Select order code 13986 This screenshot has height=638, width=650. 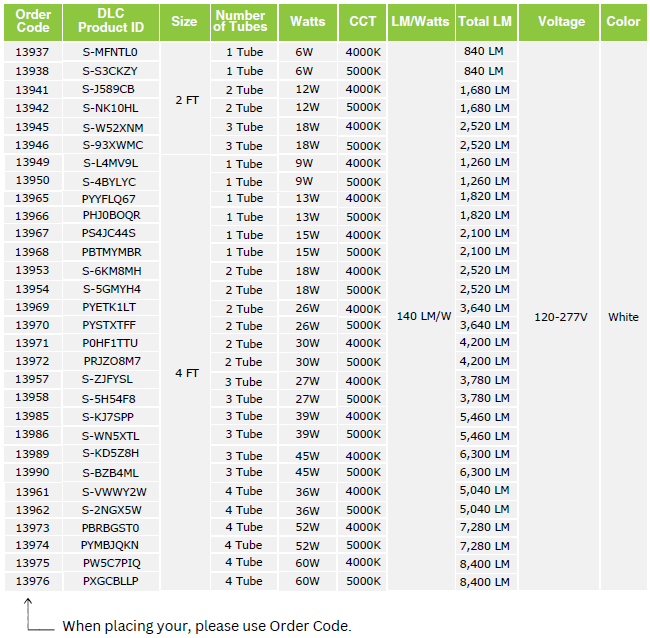[32, 434]
